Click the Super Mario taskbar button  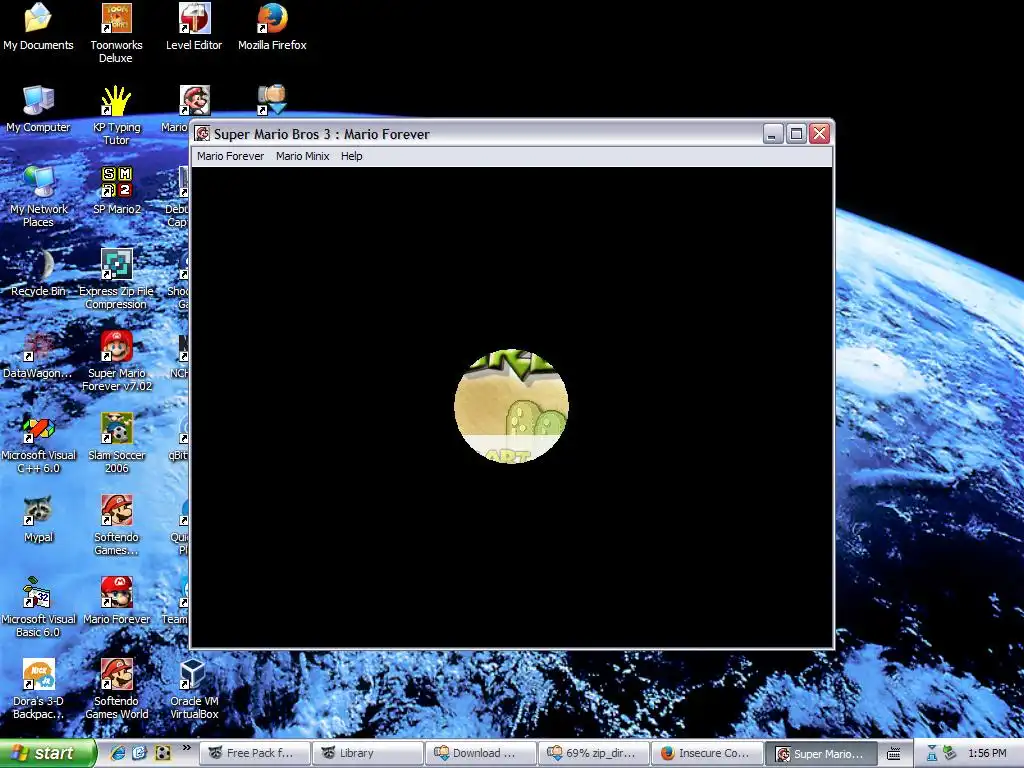coord(820,753)
